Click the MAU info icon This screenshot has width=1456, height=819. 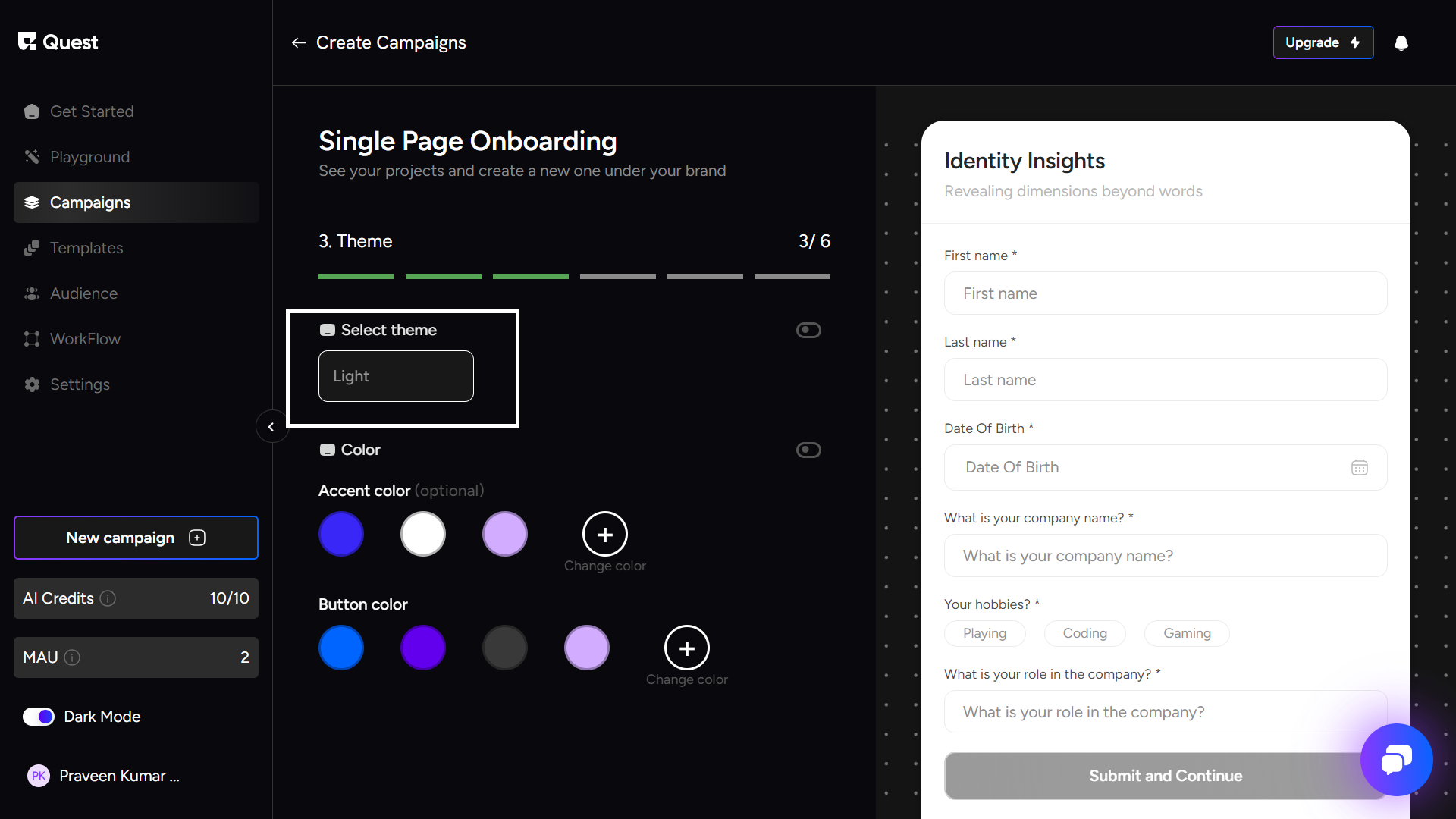point(72,657)
